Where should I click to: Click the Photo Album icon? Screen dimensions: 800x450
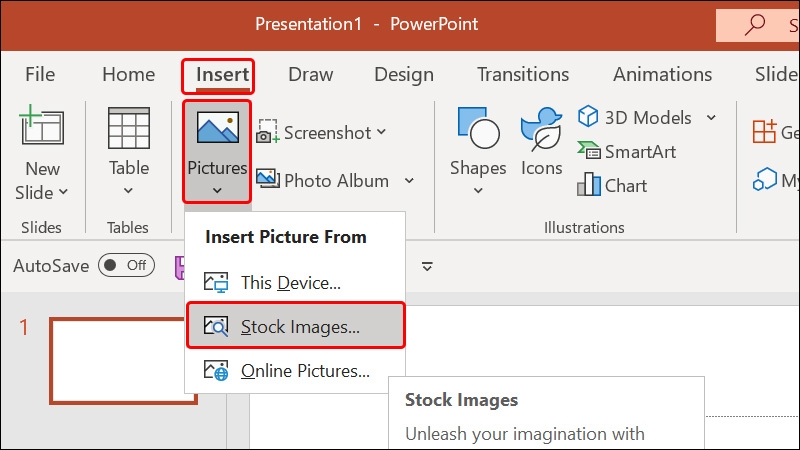[x=268, y=179]
